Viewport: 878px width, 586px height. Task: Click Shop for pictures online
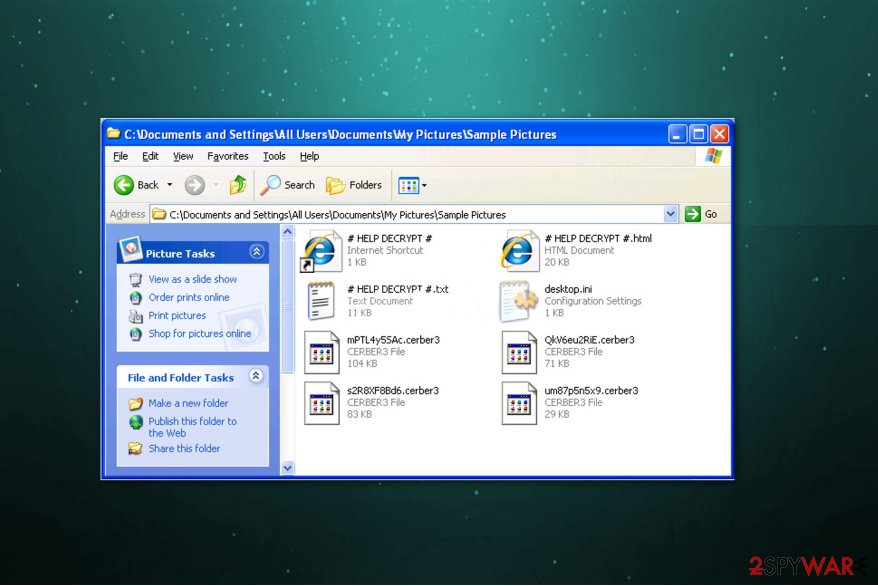point(199,334)
